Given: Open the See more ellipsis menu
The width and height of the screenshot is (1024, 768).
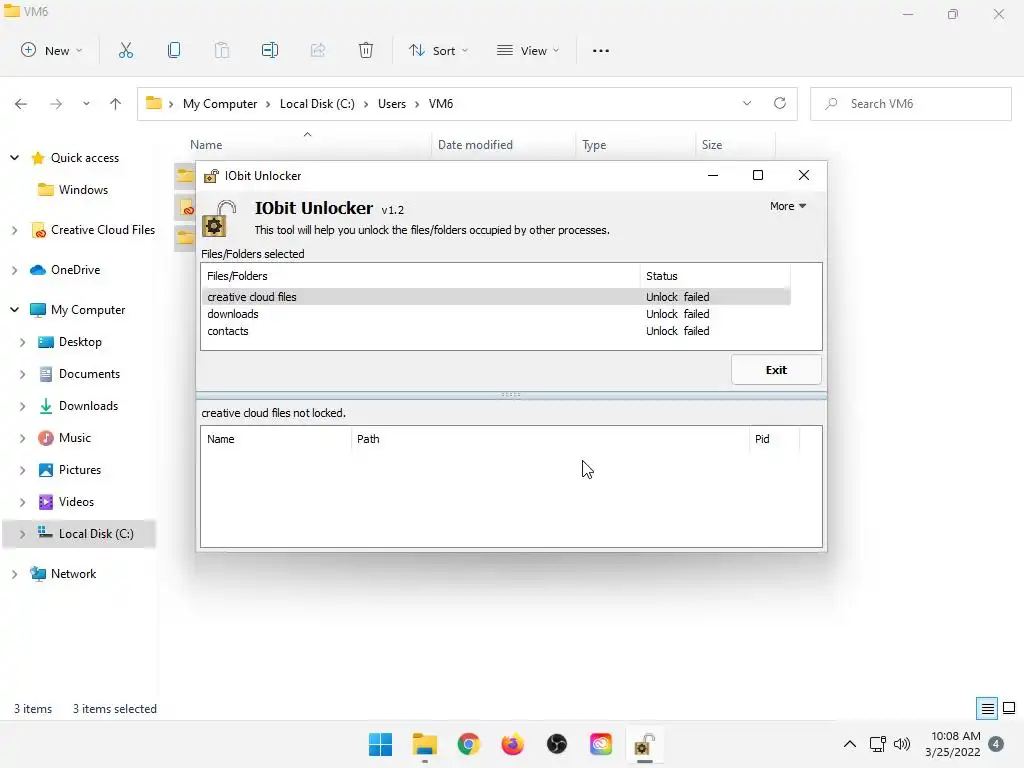Looking at the screenshot, I should 600,50.
